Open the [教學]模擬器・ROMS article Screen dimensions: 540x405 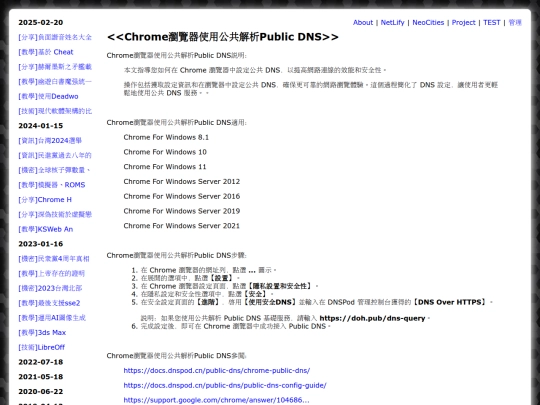tap(52, 185)
